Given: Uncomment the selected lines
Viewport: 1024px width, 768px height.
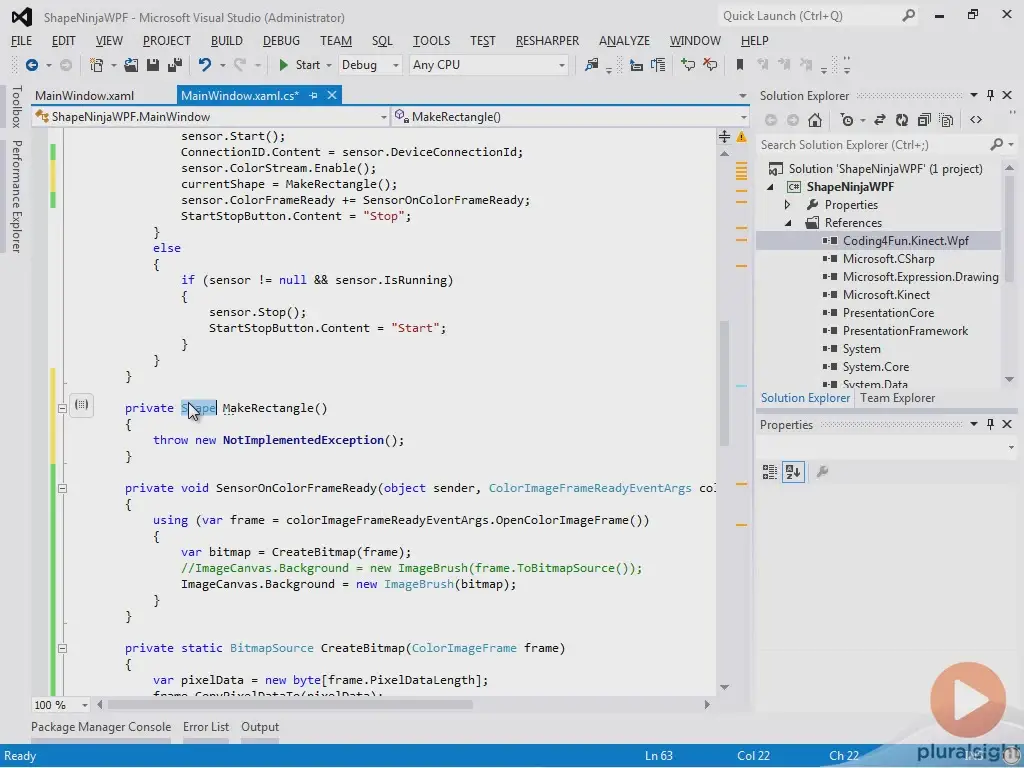Looking at the screenshot, I should point(710,65).
